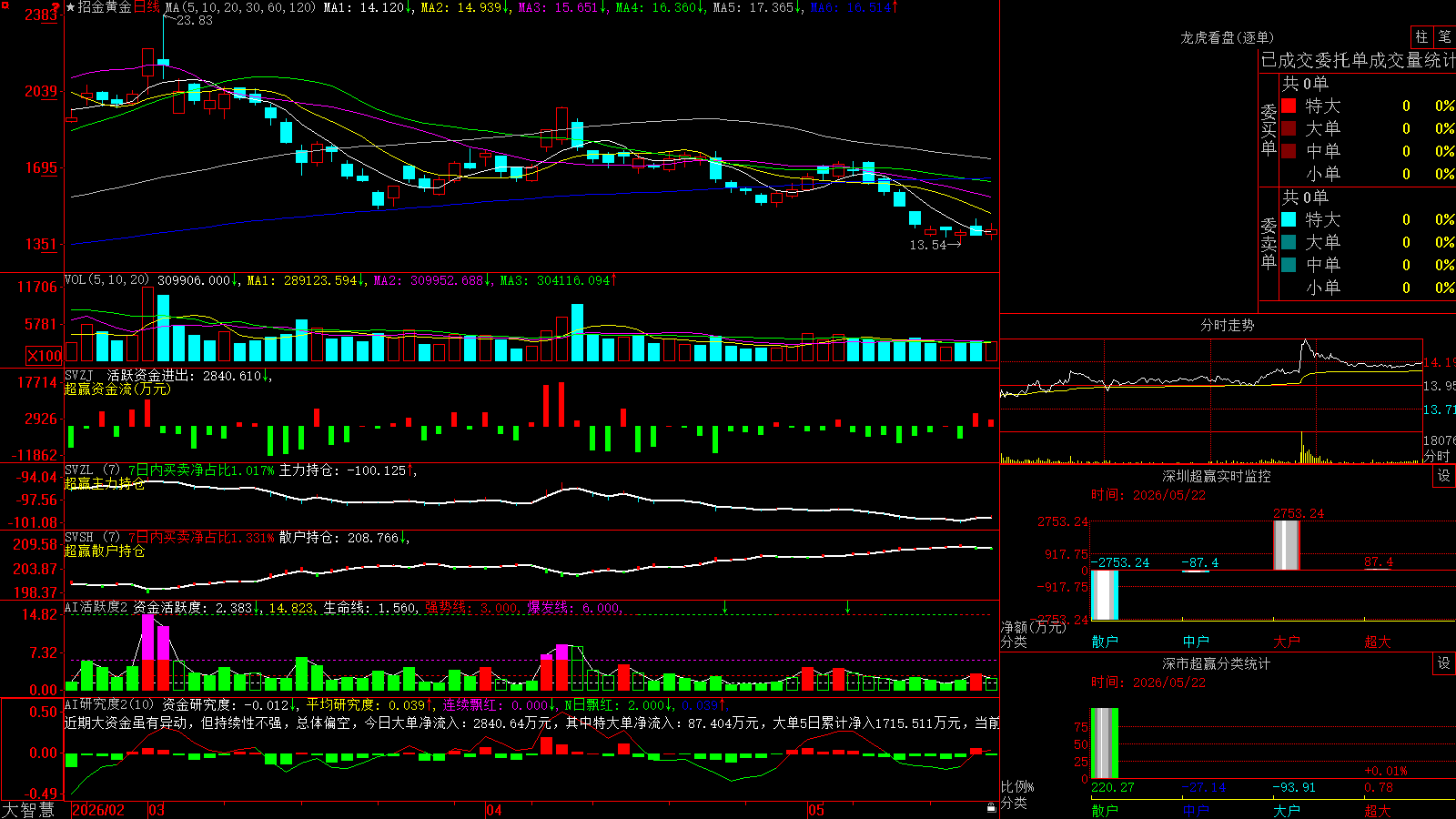Viewport: 1456px width, 819px height.
Task: Click the 中户 category in 深圳超赢实时监控
Action: pos(1196,642)
